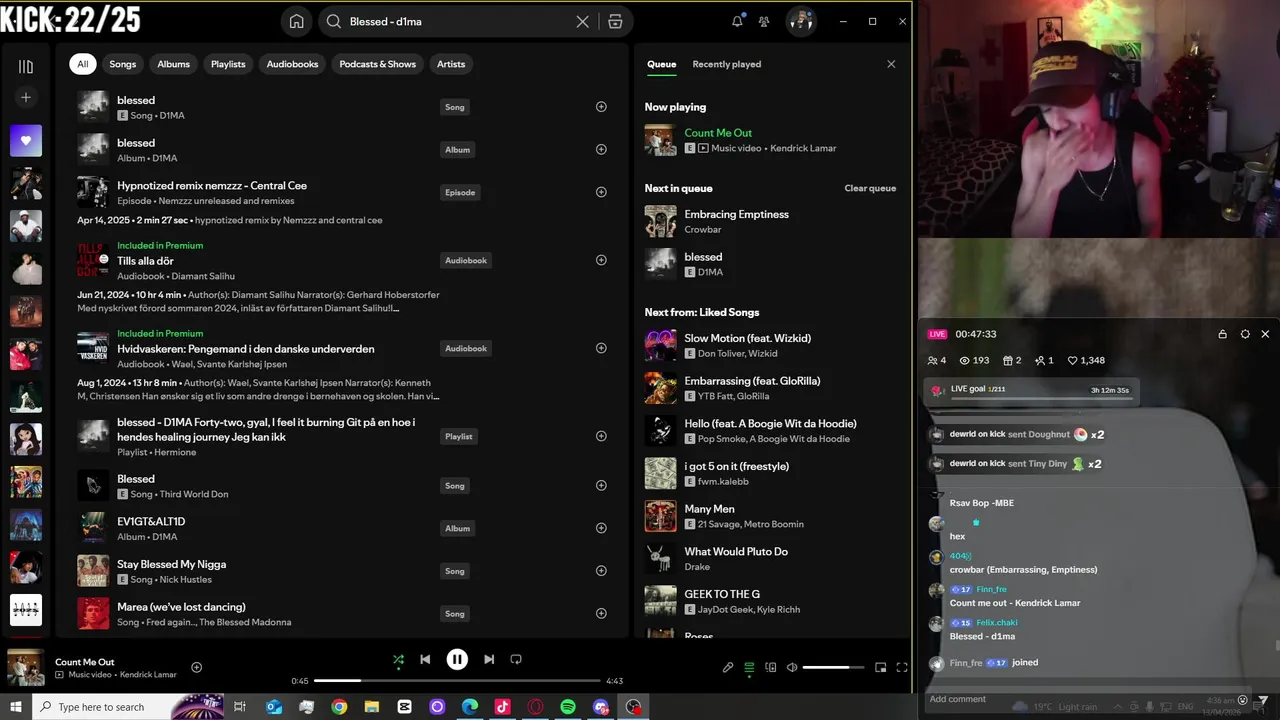Open What Would Pluto Do thumbnail in queue
This screenshot has width=1280, height=720.
click(x=660, y=559)
